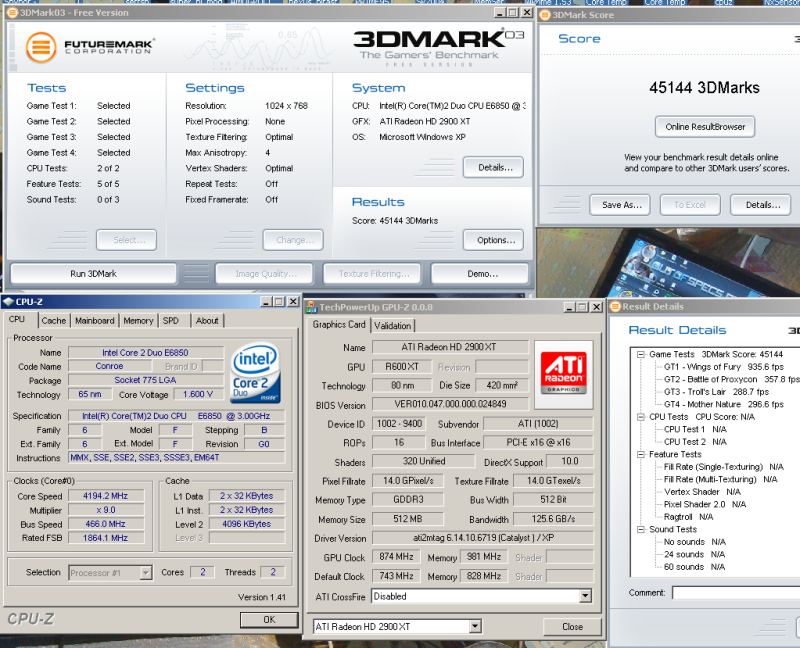The height and width of the screenshot is (648, 800).
Task: Click the ATI Radeon Graphics logo
Action: click(563, 373)
